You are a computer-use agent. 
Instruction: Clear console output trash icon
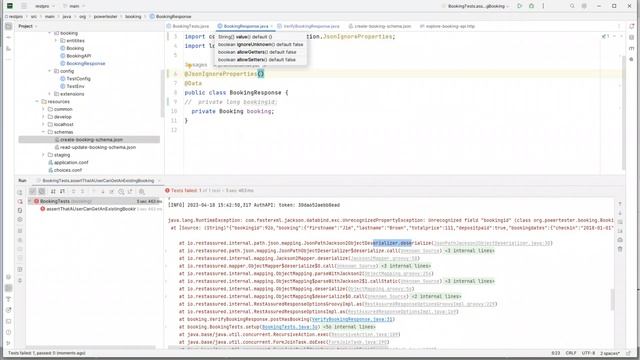(620, 249)
